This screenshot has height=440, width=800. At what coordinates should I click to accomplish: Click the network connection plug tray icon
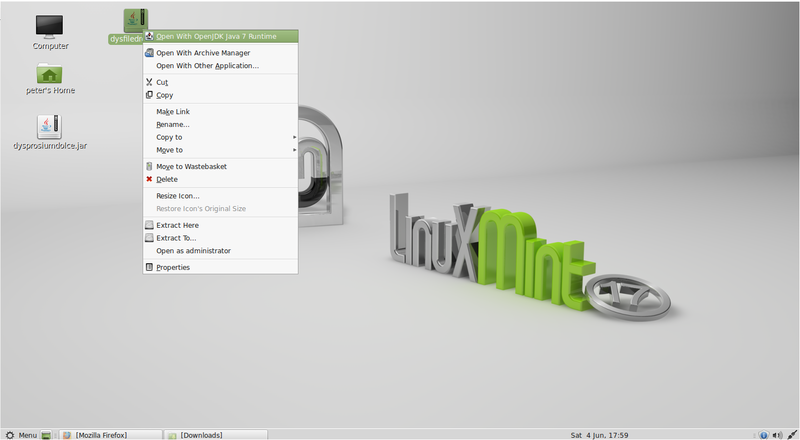coord(791,435)
